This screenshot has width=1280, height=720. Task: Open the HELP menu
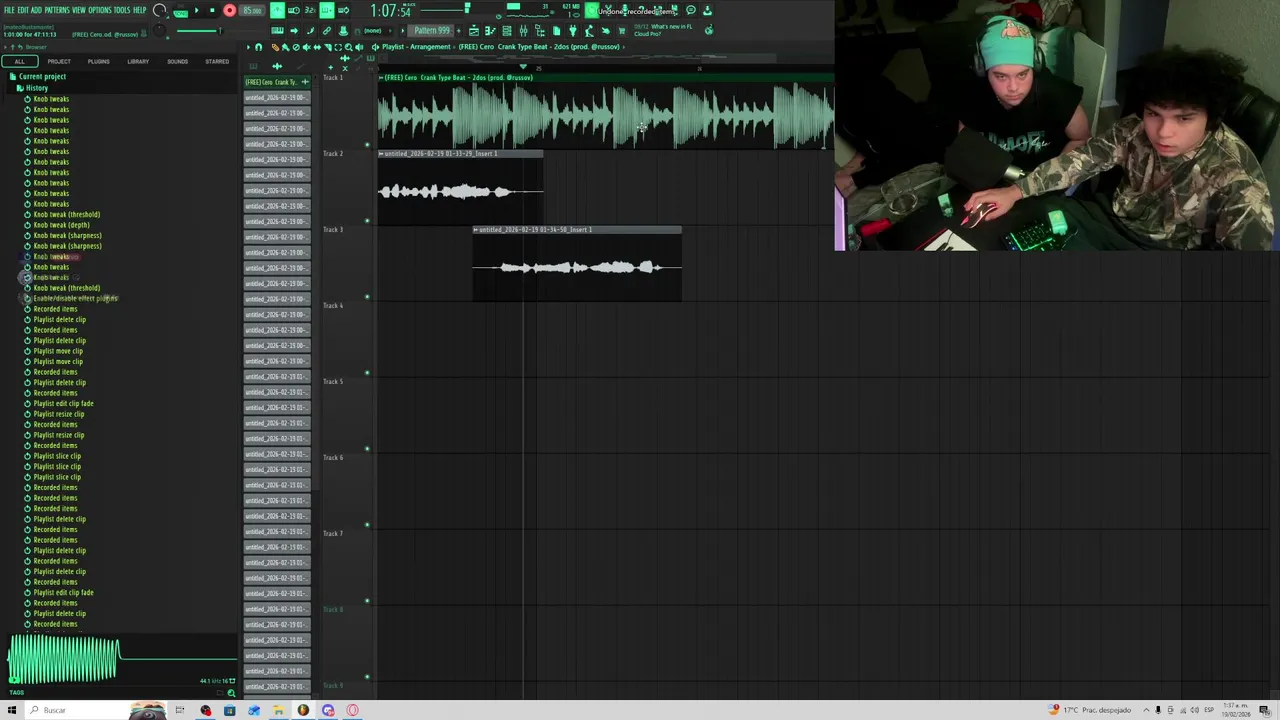pos(140,10)
